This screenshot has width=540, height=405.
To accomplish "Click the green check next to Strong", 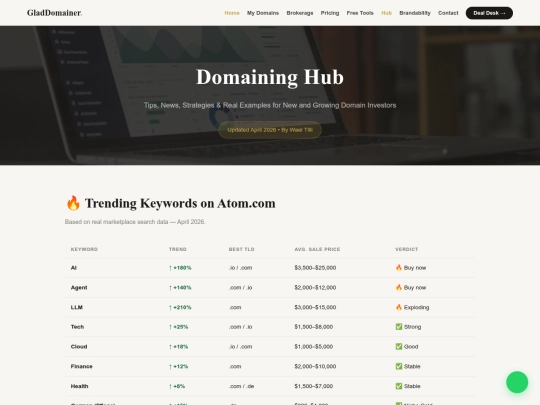I will (399, 327).
